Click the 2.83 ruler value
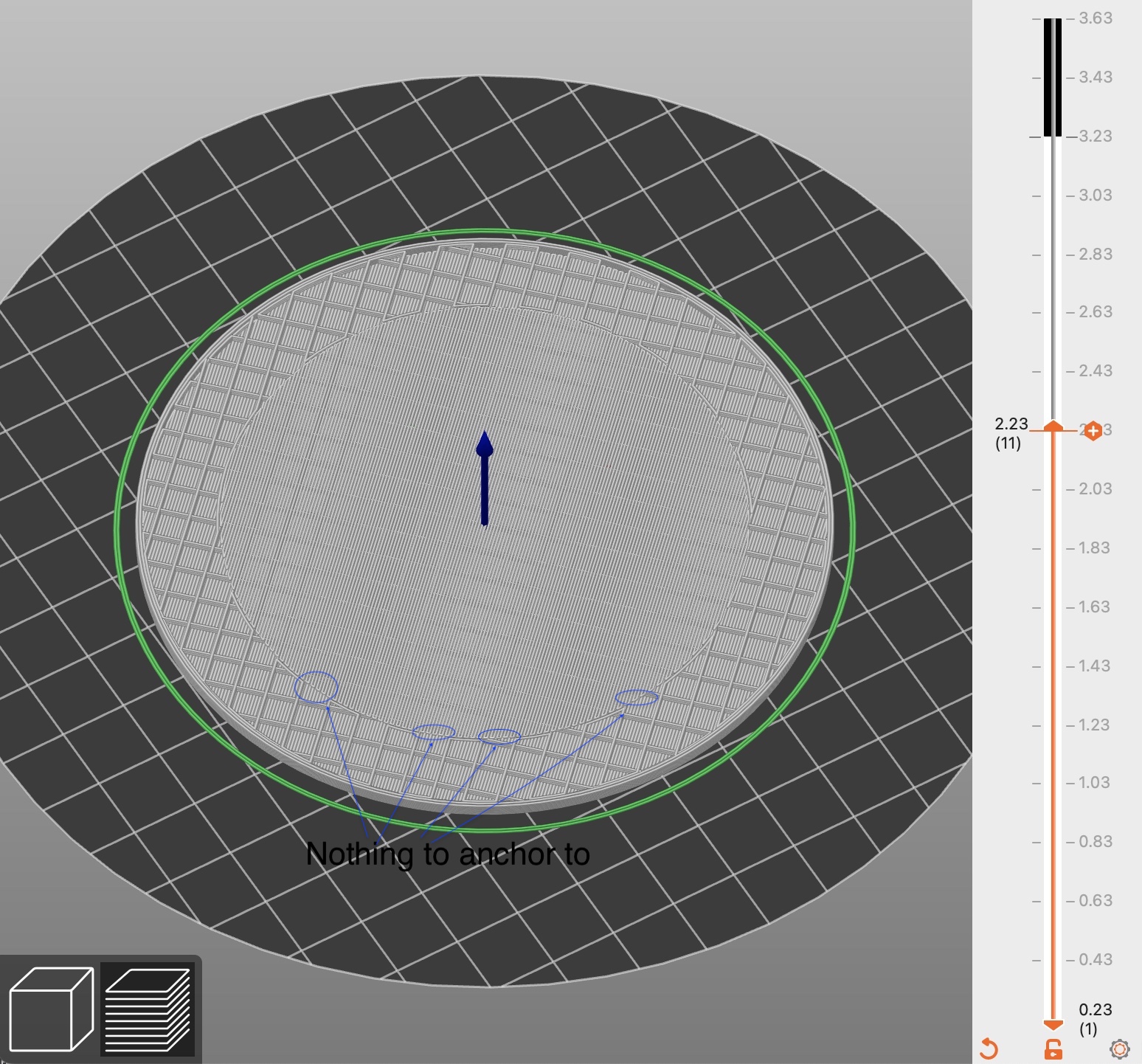The width and height of the screenshot is (1142, 1064). click(x=1096, y=255)
